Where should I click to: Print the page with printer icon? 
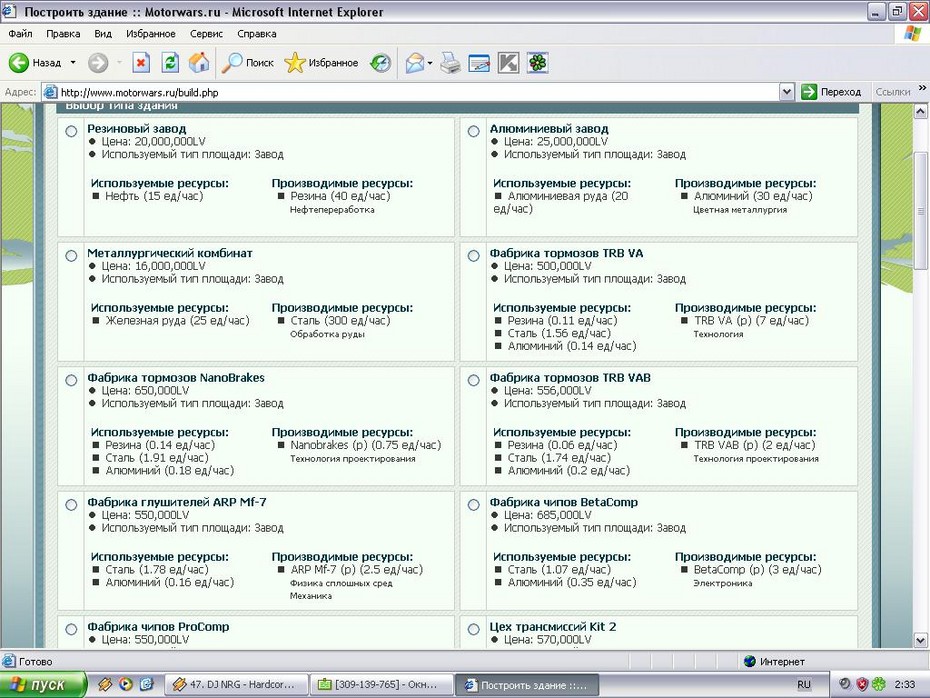450,62
